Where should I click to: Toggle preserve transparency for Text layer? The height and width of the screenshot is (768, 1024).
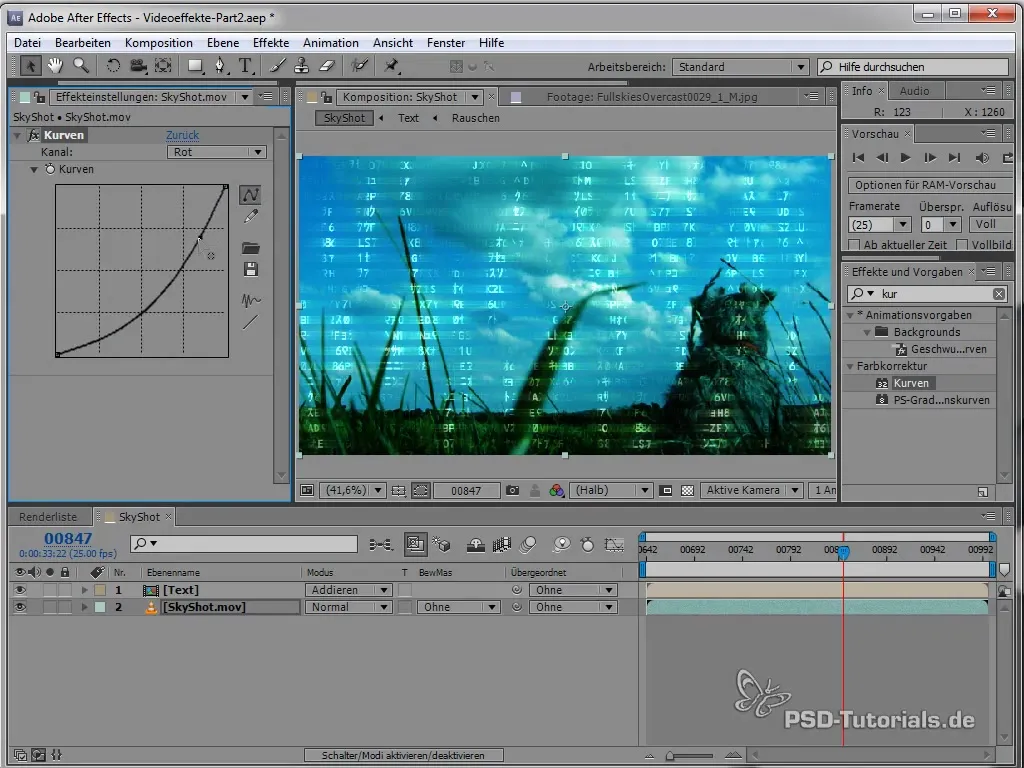point(405,590)
